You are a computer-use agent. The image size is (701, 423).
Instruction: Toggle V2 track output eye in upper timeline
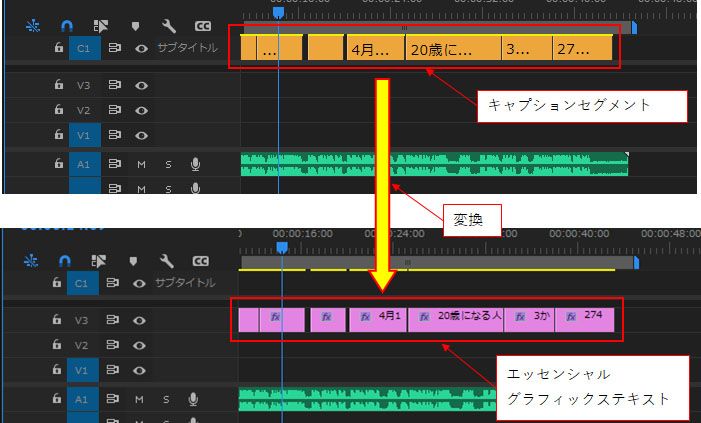click(x=141, y=110)
